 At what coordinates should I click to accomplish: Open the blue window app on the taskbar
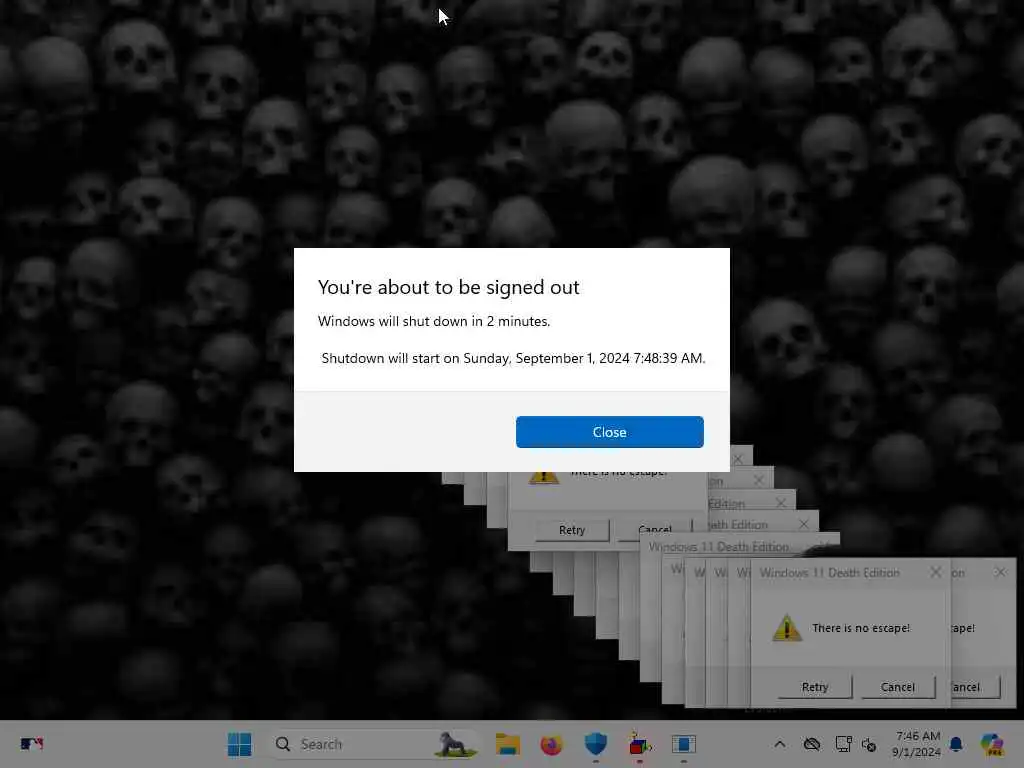coord(684,744)
